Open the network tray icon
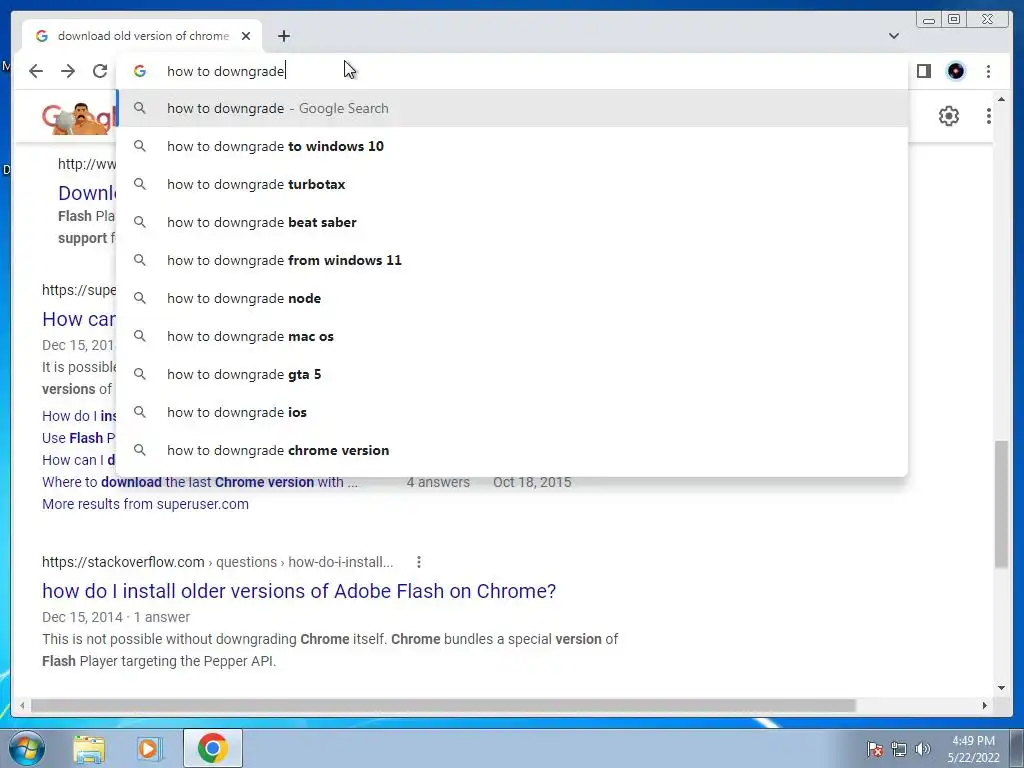 [x=899, y=749]
